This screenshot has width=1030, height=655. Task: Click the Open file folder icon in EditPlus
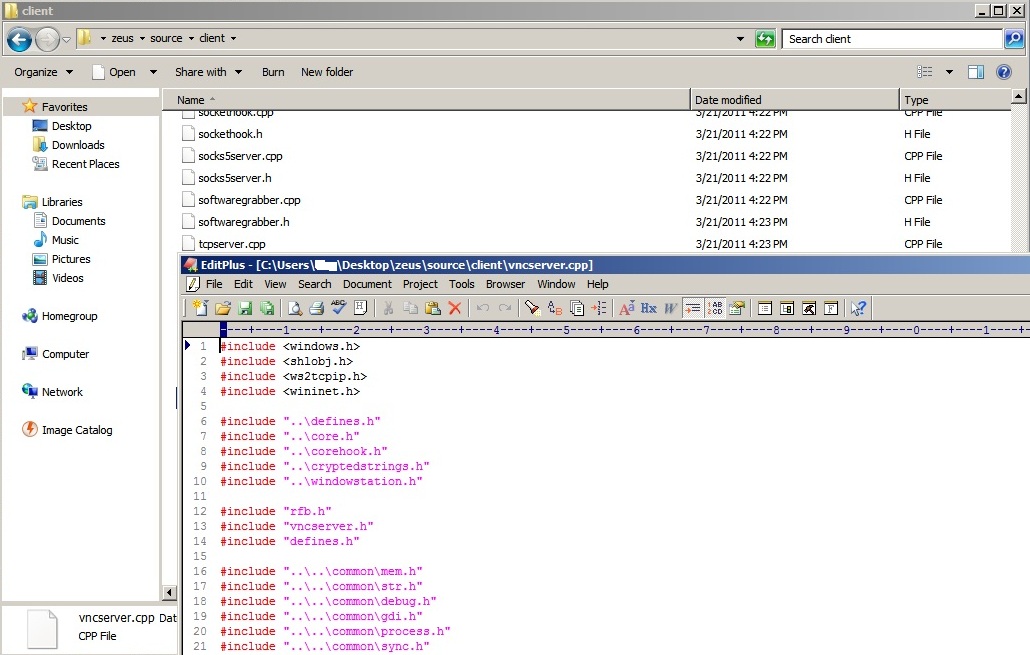(x=223, y=308)
